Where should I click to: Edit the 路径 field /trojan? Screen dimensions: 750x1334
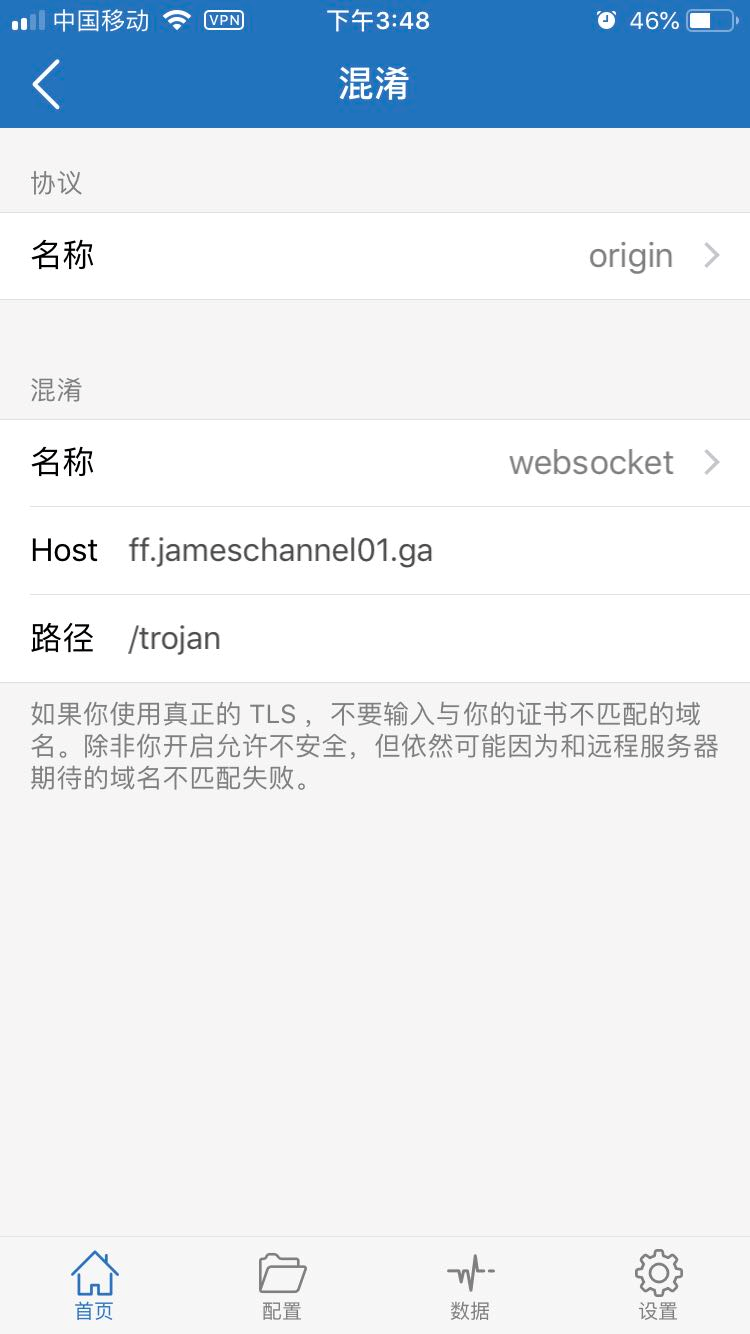pos(375,639)
